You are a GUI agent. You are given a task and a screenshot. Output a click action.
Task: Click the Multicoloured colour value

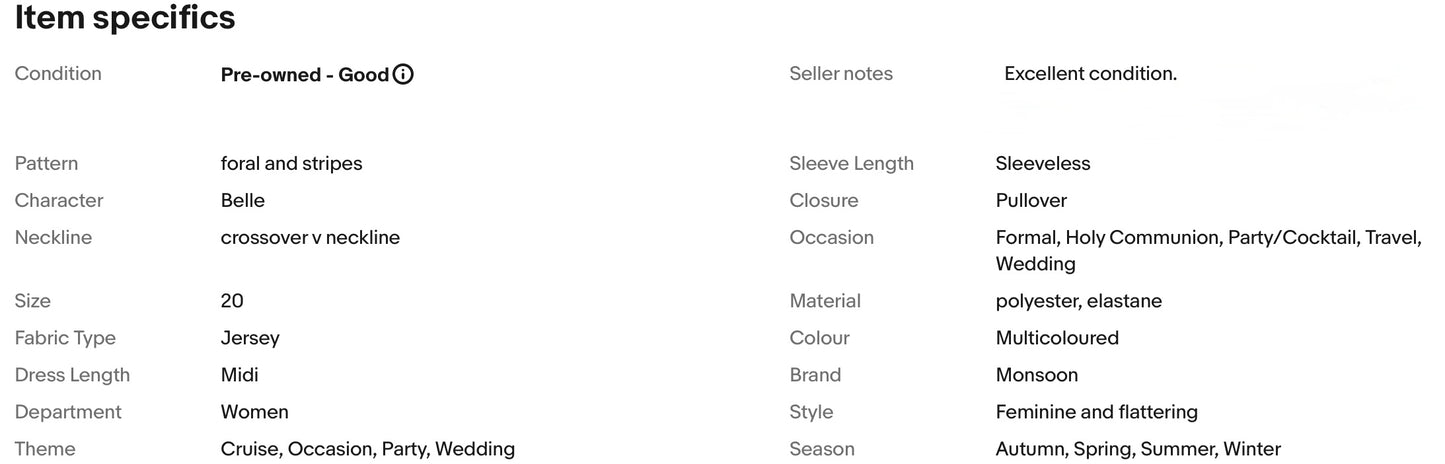click(1057, 338)
